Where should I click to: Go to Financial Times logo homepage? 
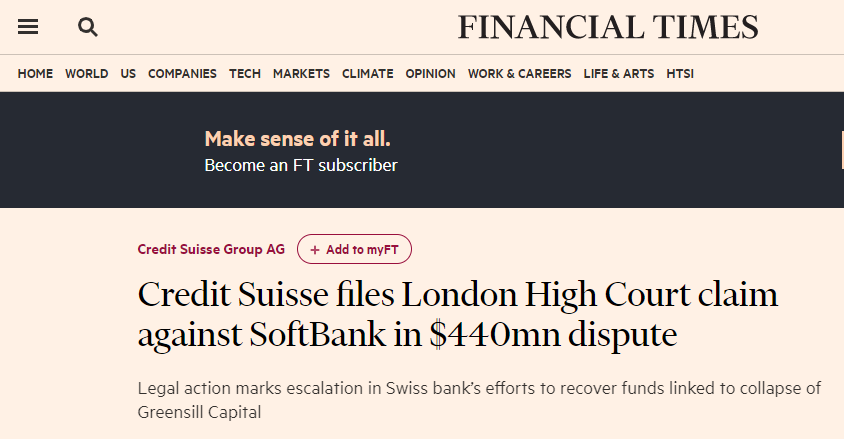(x=608, y=27)
